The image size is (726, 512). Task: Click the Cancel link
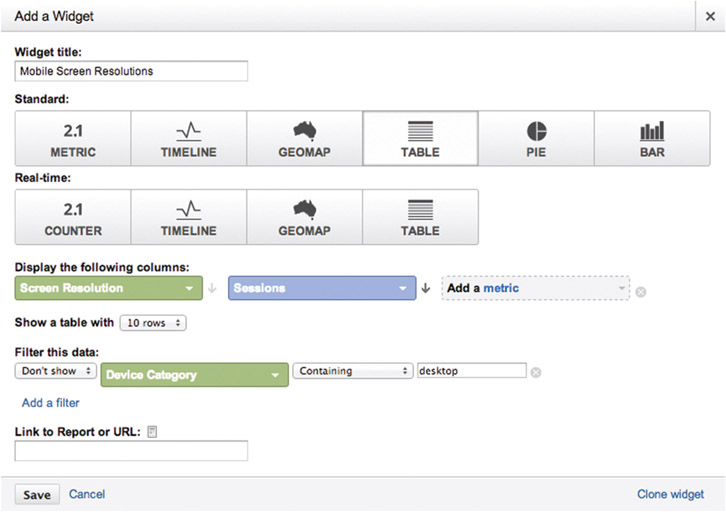[87, 494]
